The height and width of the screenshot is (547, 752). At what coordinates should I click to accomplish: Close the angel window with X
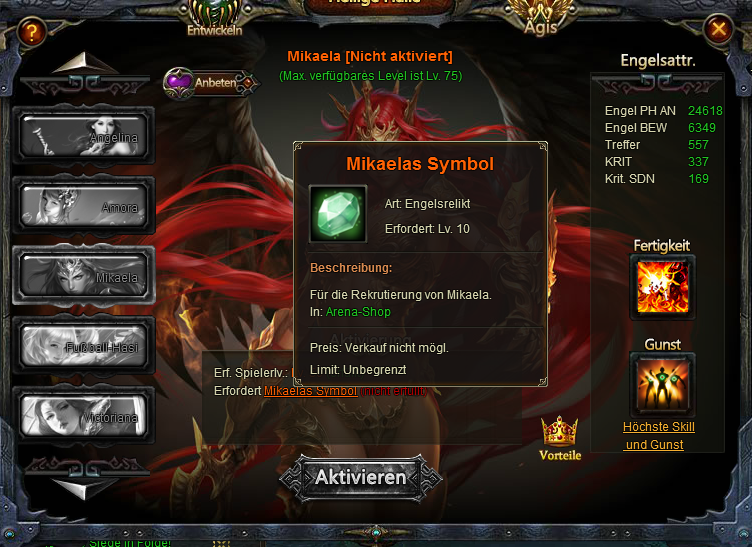718,29
